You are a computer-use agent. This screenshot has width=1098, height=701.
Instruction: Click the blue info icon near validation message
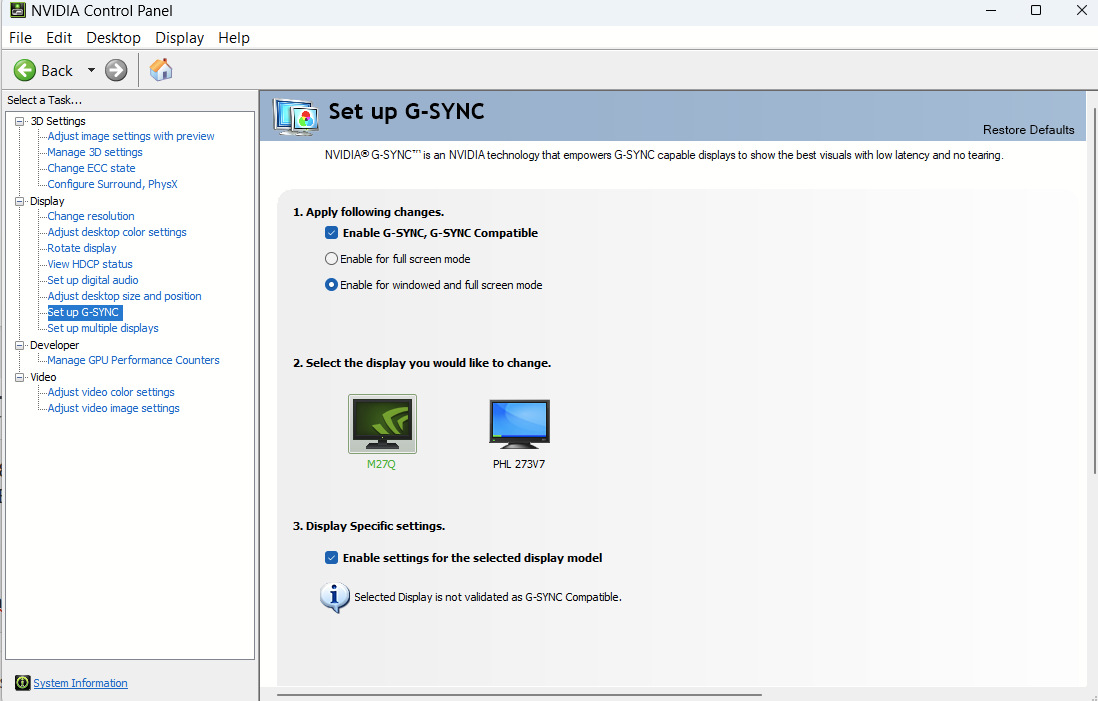pos(334,596)
